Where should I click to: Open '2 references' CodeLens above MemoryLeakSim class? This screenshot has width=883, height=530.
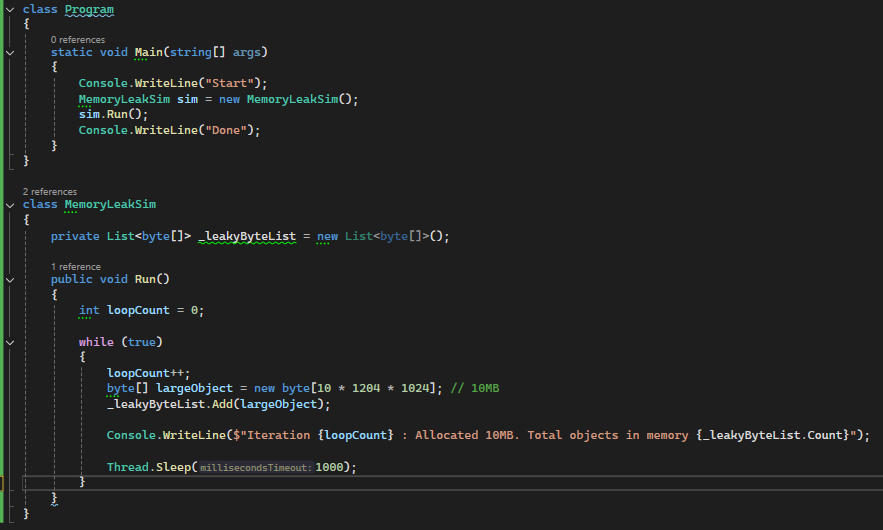(50, 192)
